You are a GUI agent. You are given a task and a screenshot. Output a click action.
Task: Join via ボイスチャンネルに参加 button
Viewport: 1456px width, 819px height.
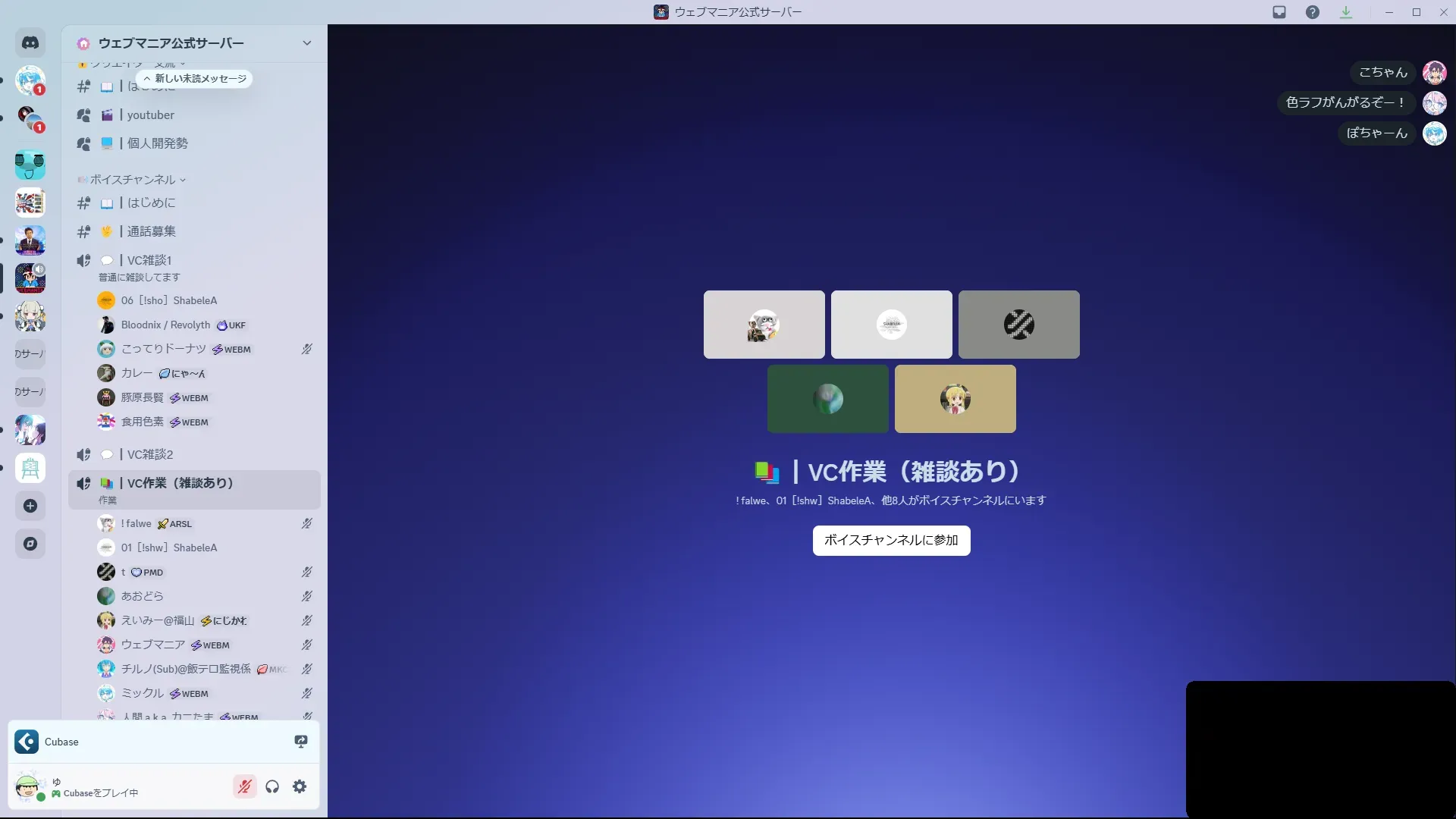[x=891, y=540]
